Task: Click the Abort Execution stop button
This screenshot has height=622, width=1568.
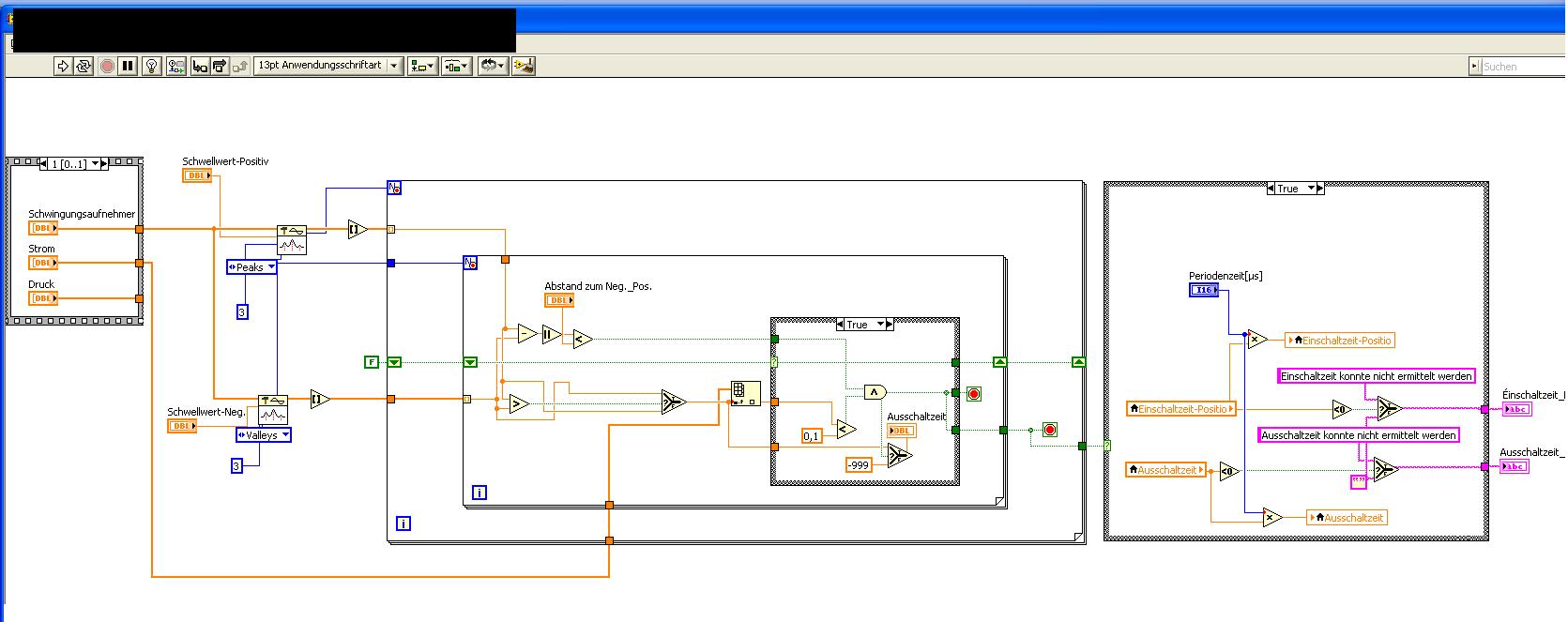Action: [107, 66]
